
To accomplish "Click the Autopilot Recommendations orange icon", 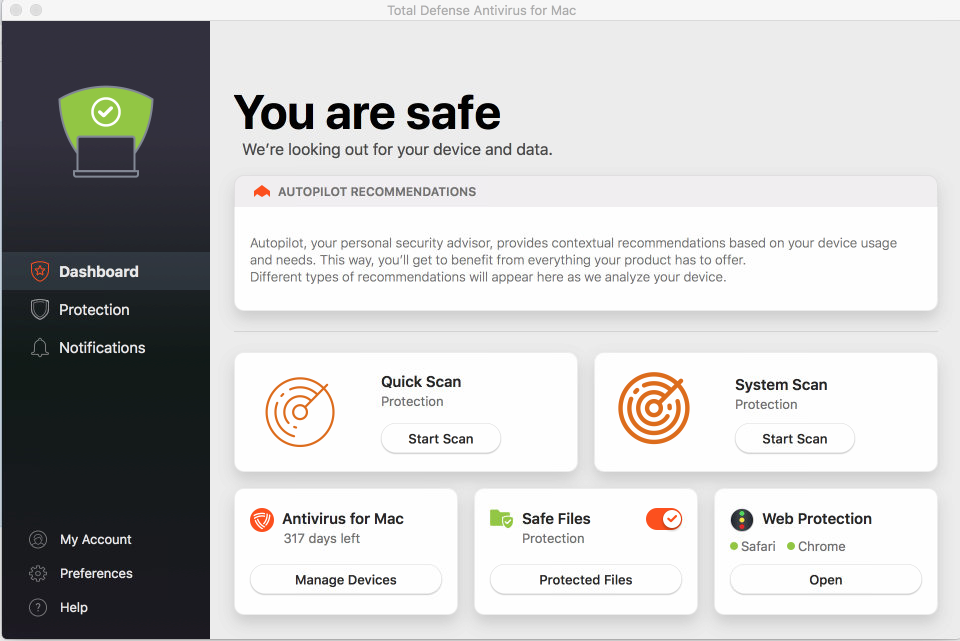I will (262, 192).
